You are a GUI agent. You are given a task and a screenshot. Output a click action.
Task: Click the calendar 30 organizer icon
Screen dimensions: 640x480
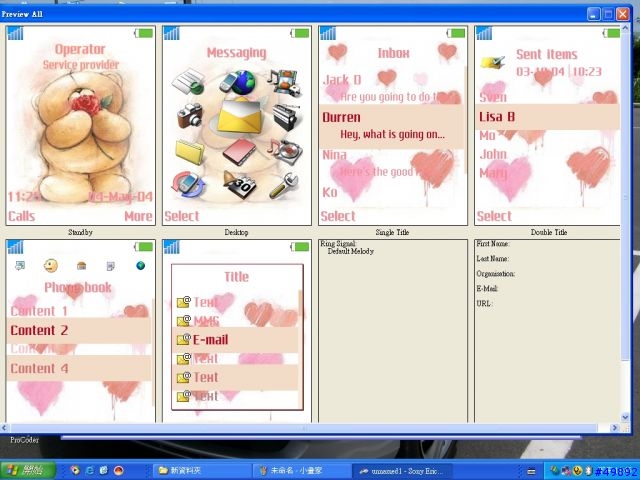tap(240, 184)
